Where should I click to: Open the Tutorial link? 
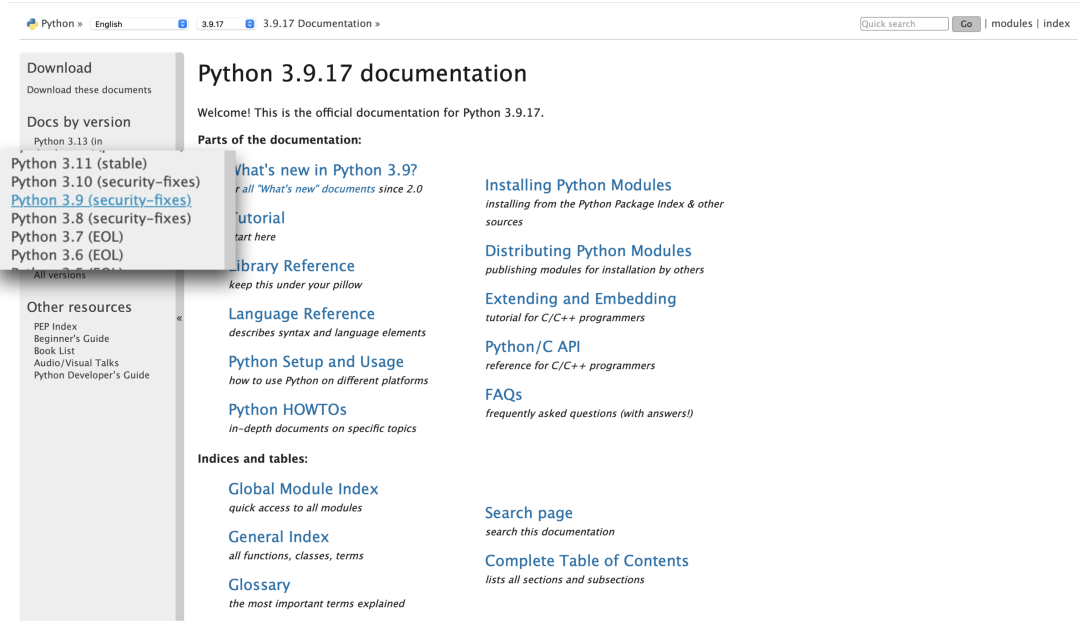[x=260, y=218]
